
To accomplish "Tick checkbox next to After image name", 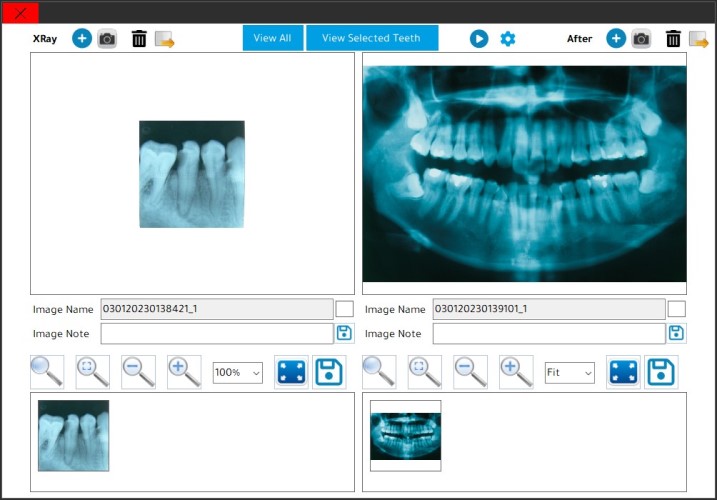I will coord(676,309).
